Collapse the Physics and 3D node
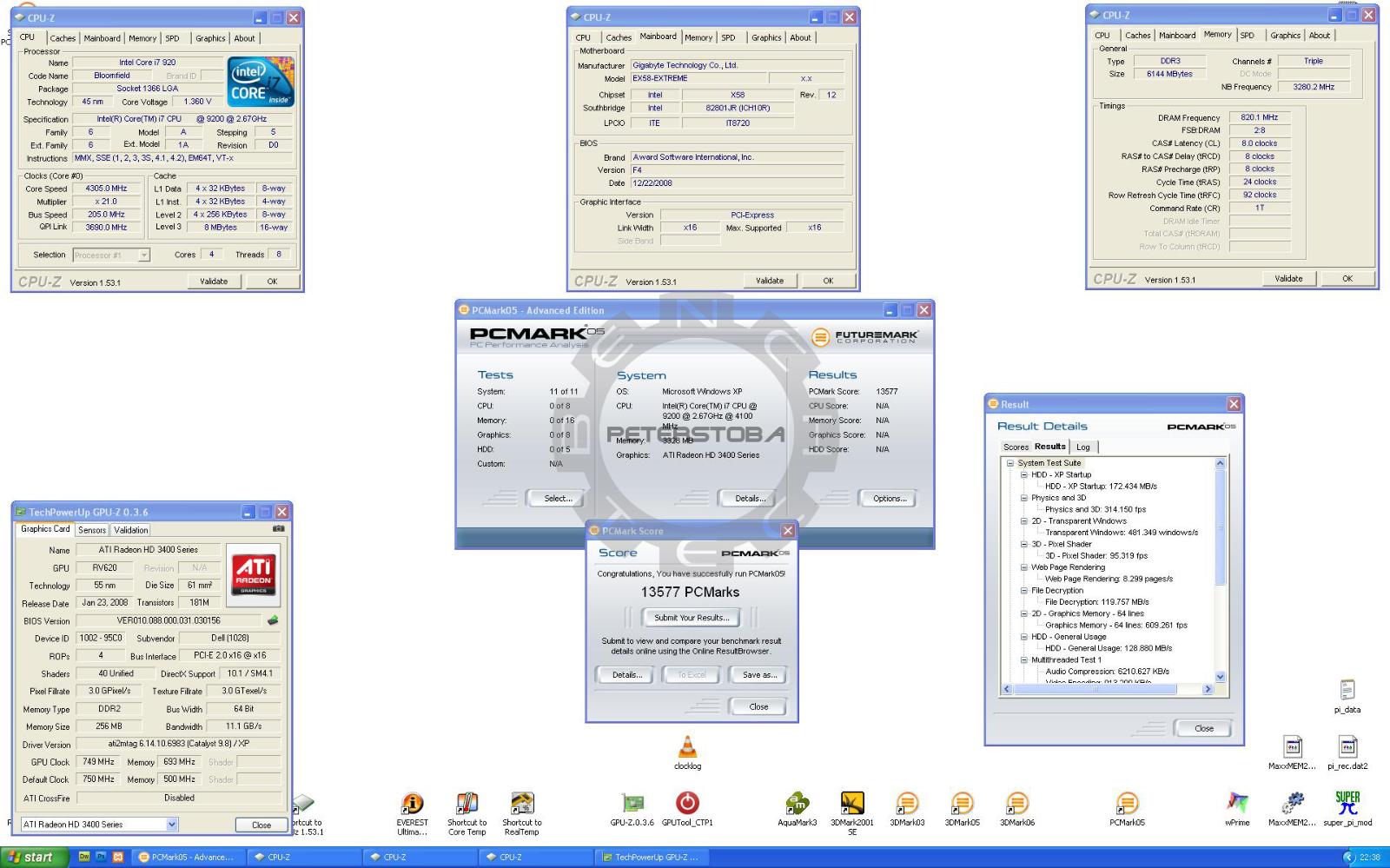 pos(1024,498)
